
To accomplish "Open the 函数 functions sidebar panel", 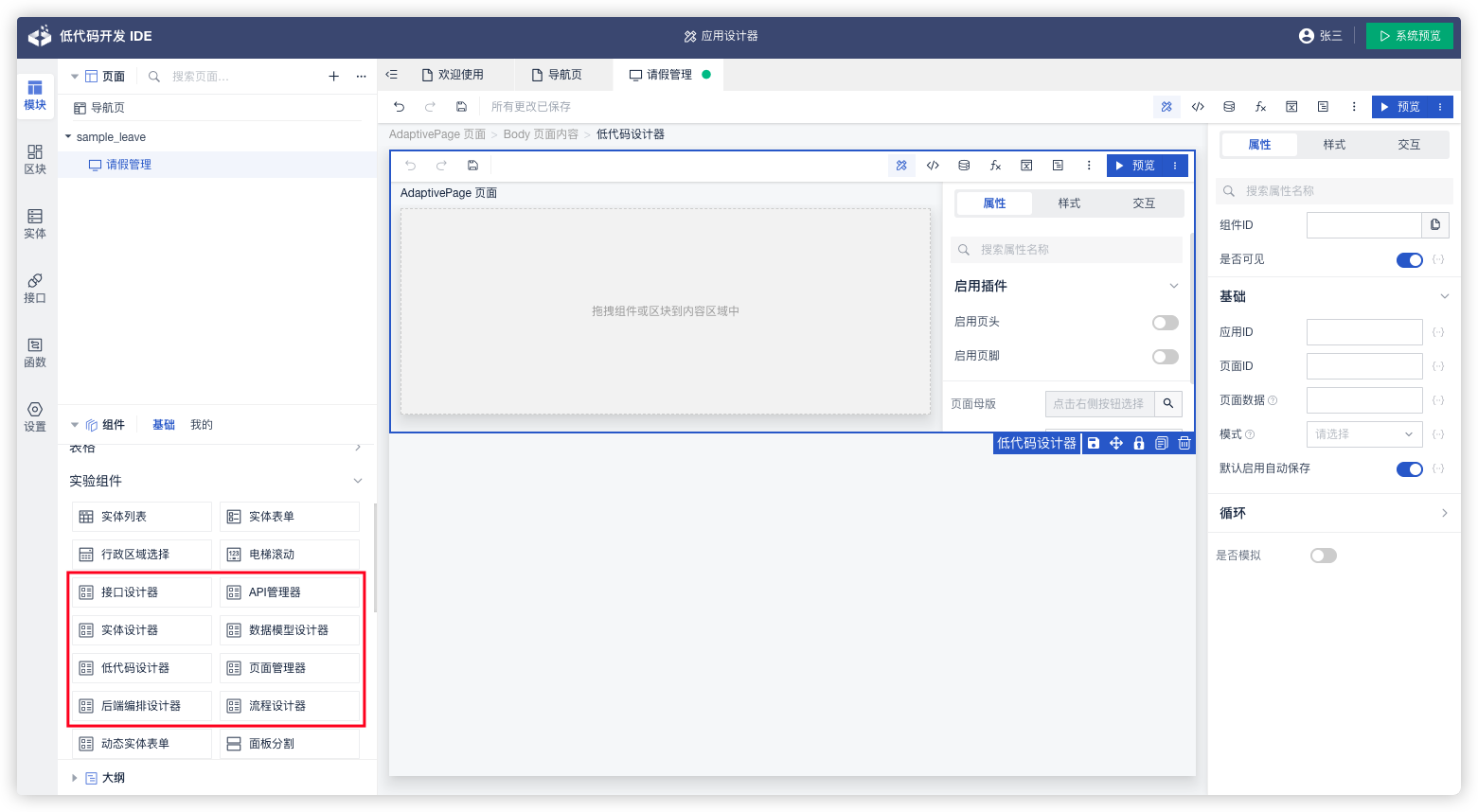I will coord(35,352).
